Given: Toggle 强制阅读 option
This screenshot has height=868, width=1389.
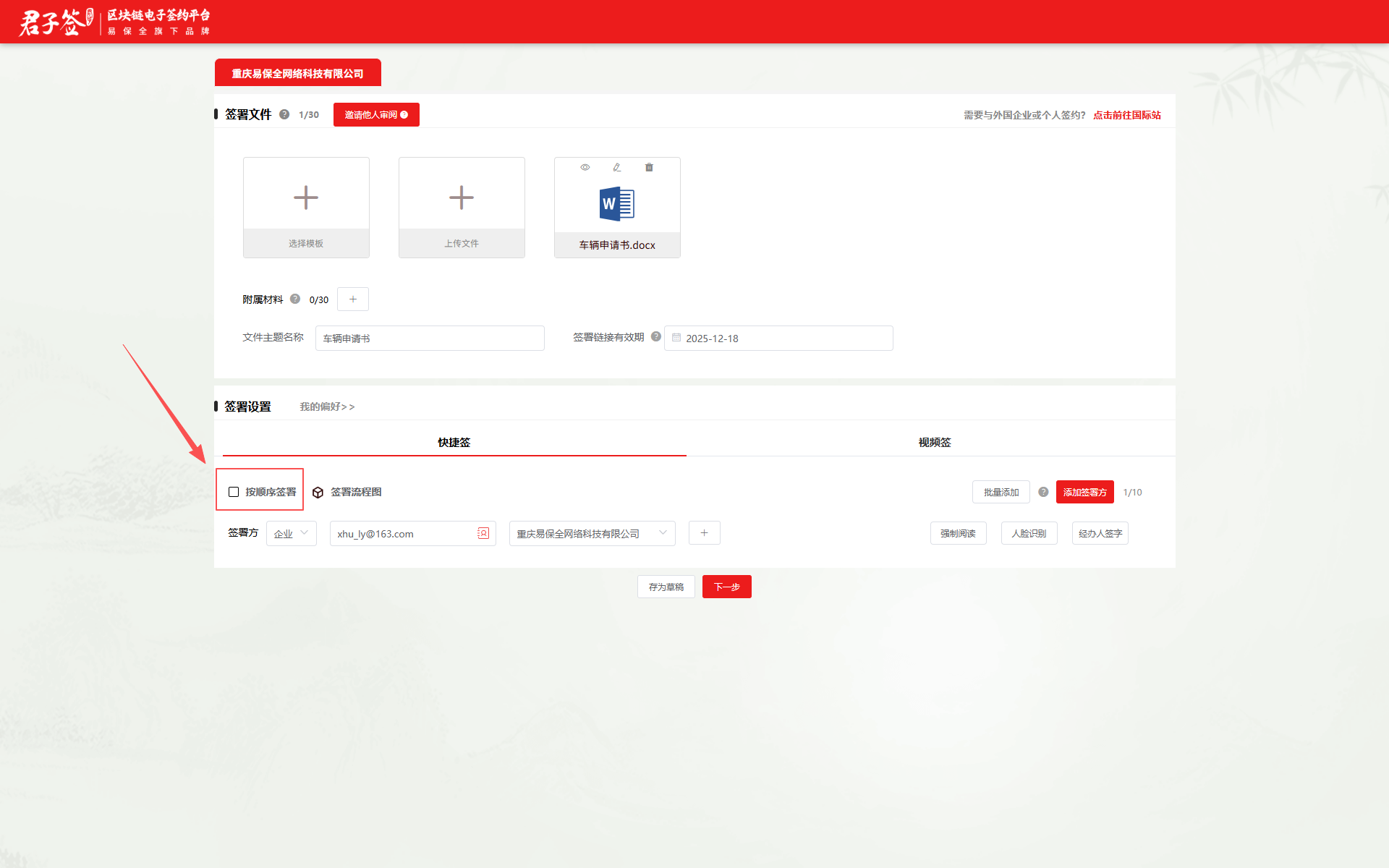Looking at the screenshot, I should point(958,533).
